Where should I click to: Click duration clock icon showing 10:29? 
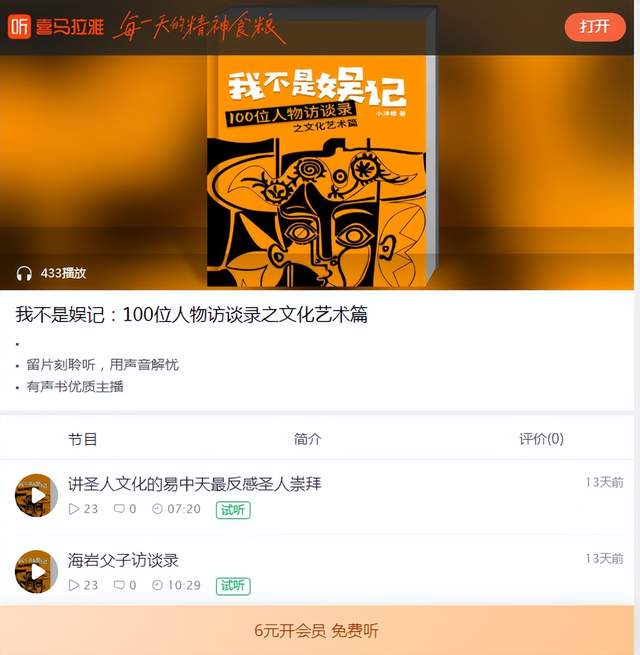pos(157,585)
